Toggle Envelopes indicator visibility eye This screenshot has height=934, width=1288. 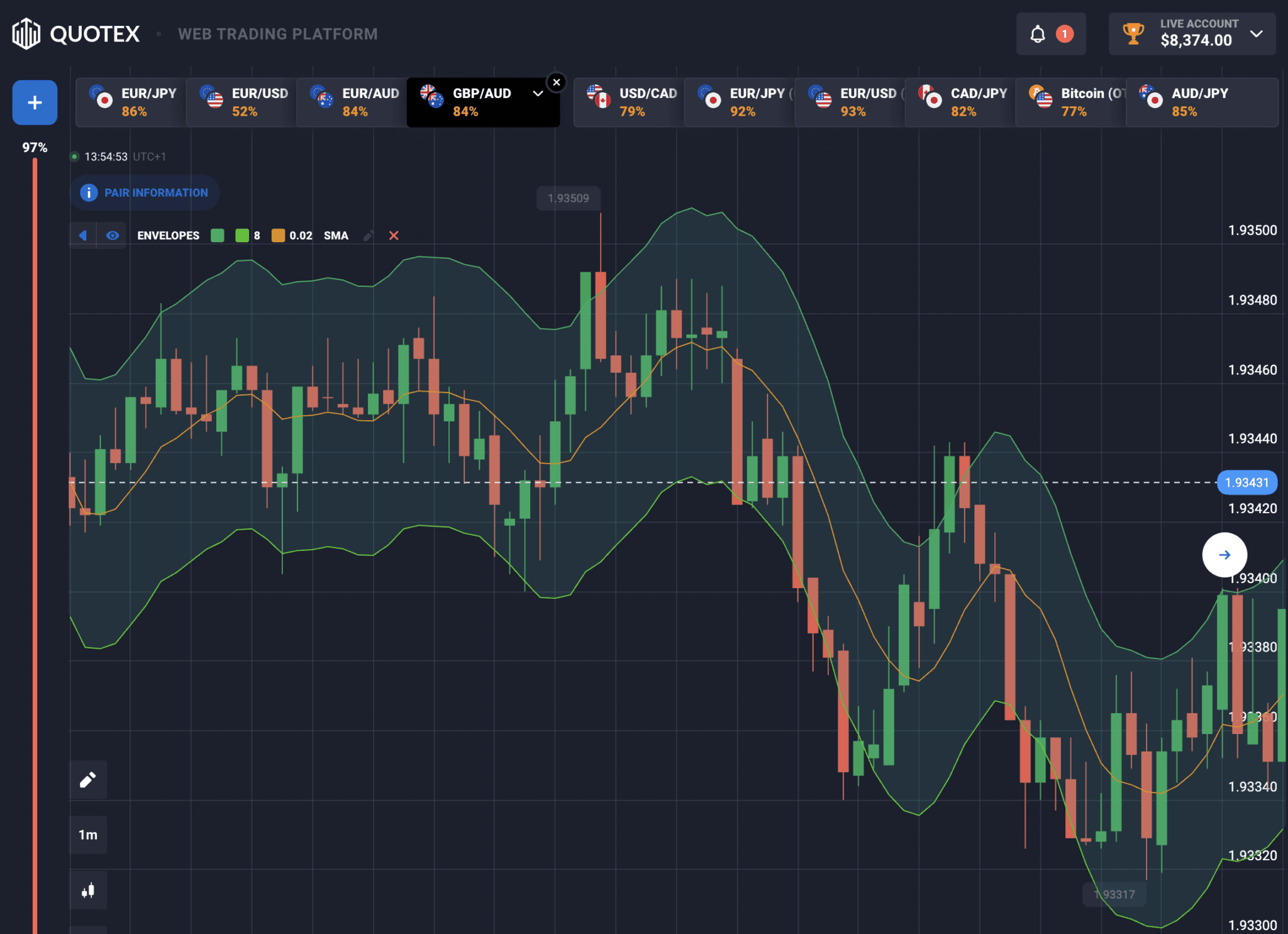point(113,236)
